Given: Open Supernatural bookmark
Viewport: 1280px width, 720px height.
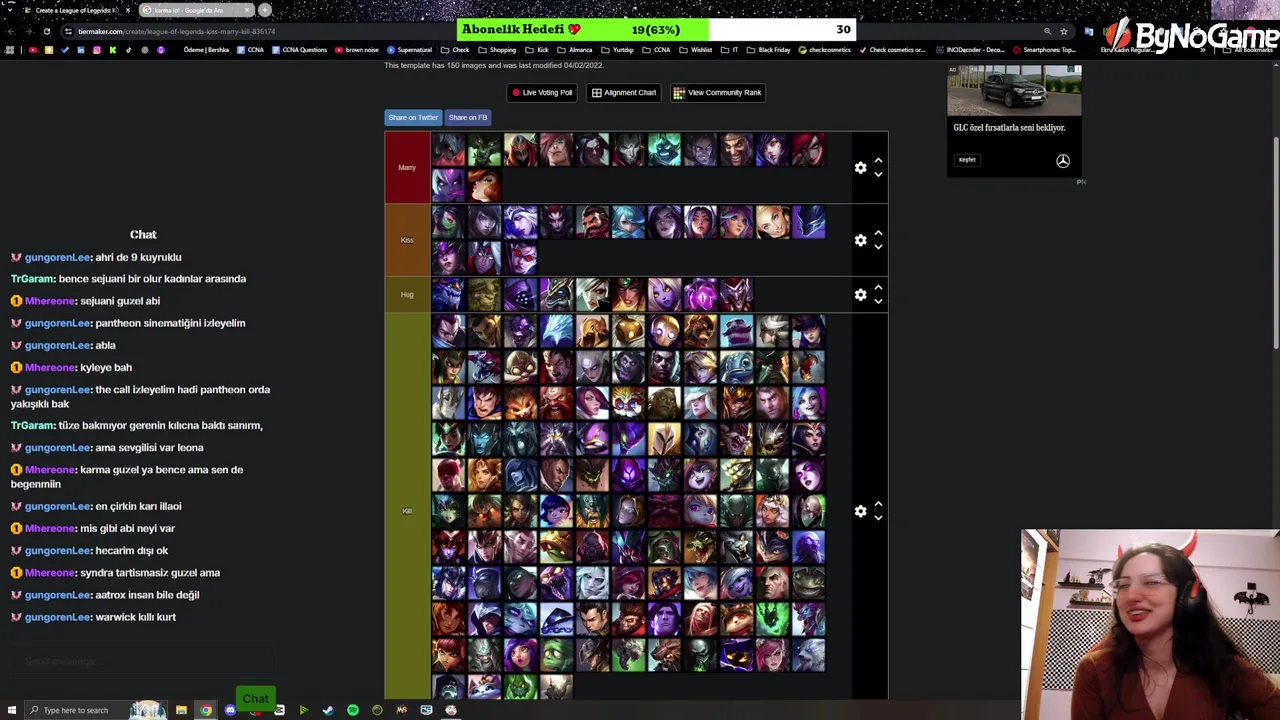Looking at the screenshot, I should tap(410, 50).
